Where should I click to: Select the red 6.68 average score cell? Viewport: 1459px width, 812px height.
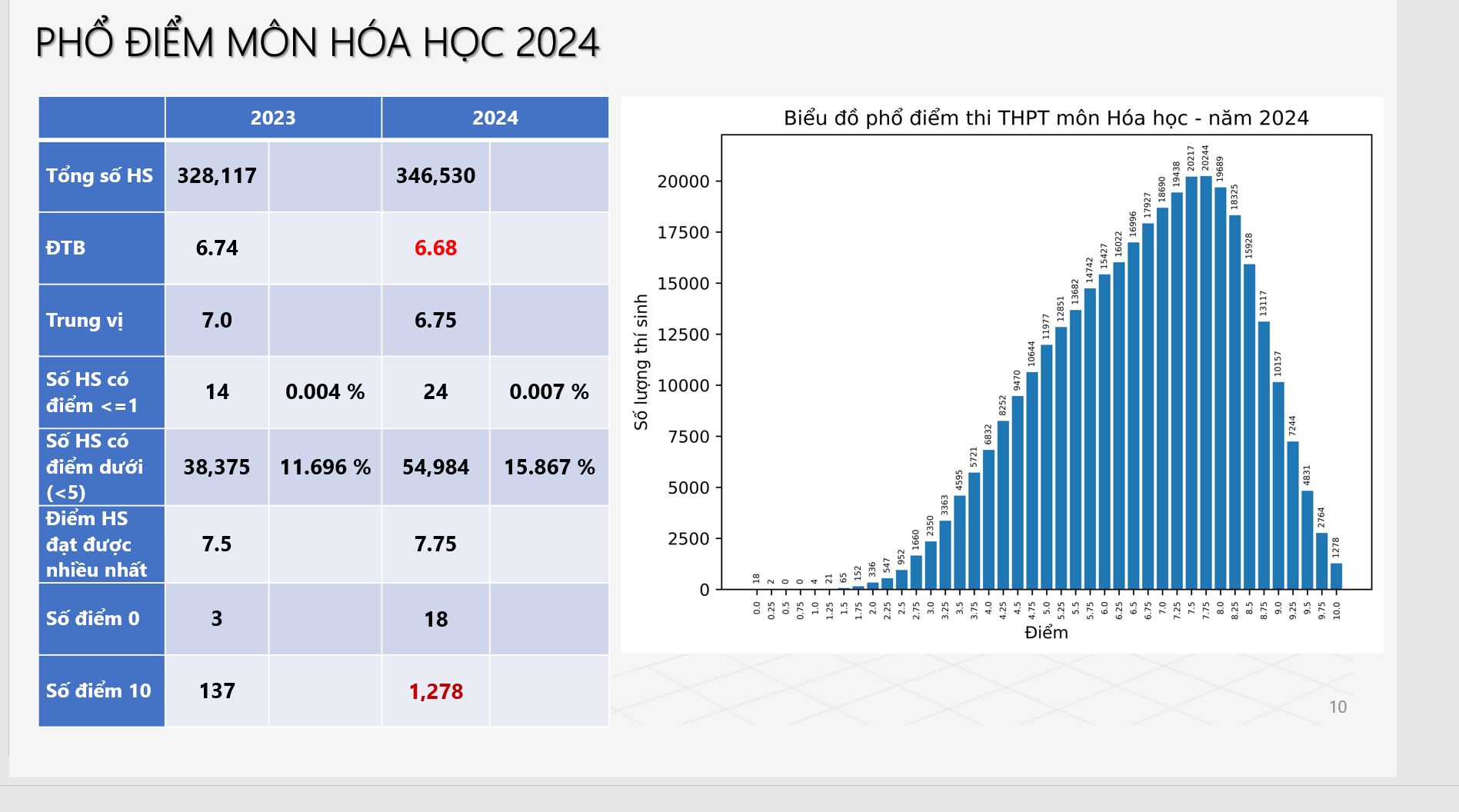click(x=435, y=248)
